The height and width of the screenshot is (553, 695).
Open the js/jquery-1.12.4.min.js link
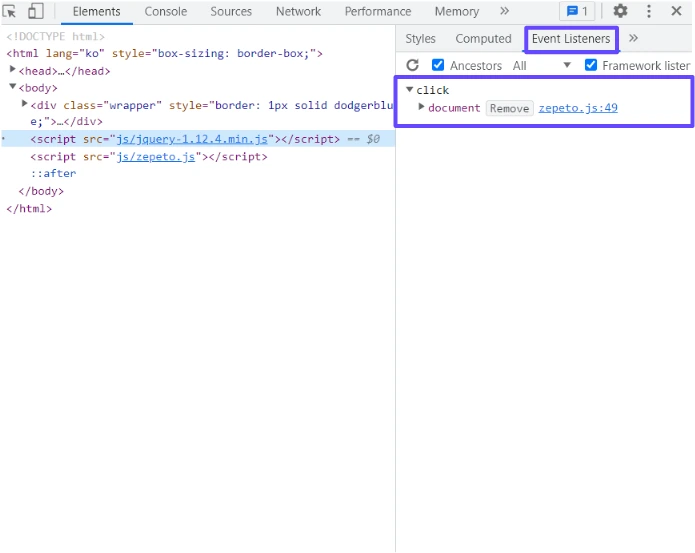point(192,139)
